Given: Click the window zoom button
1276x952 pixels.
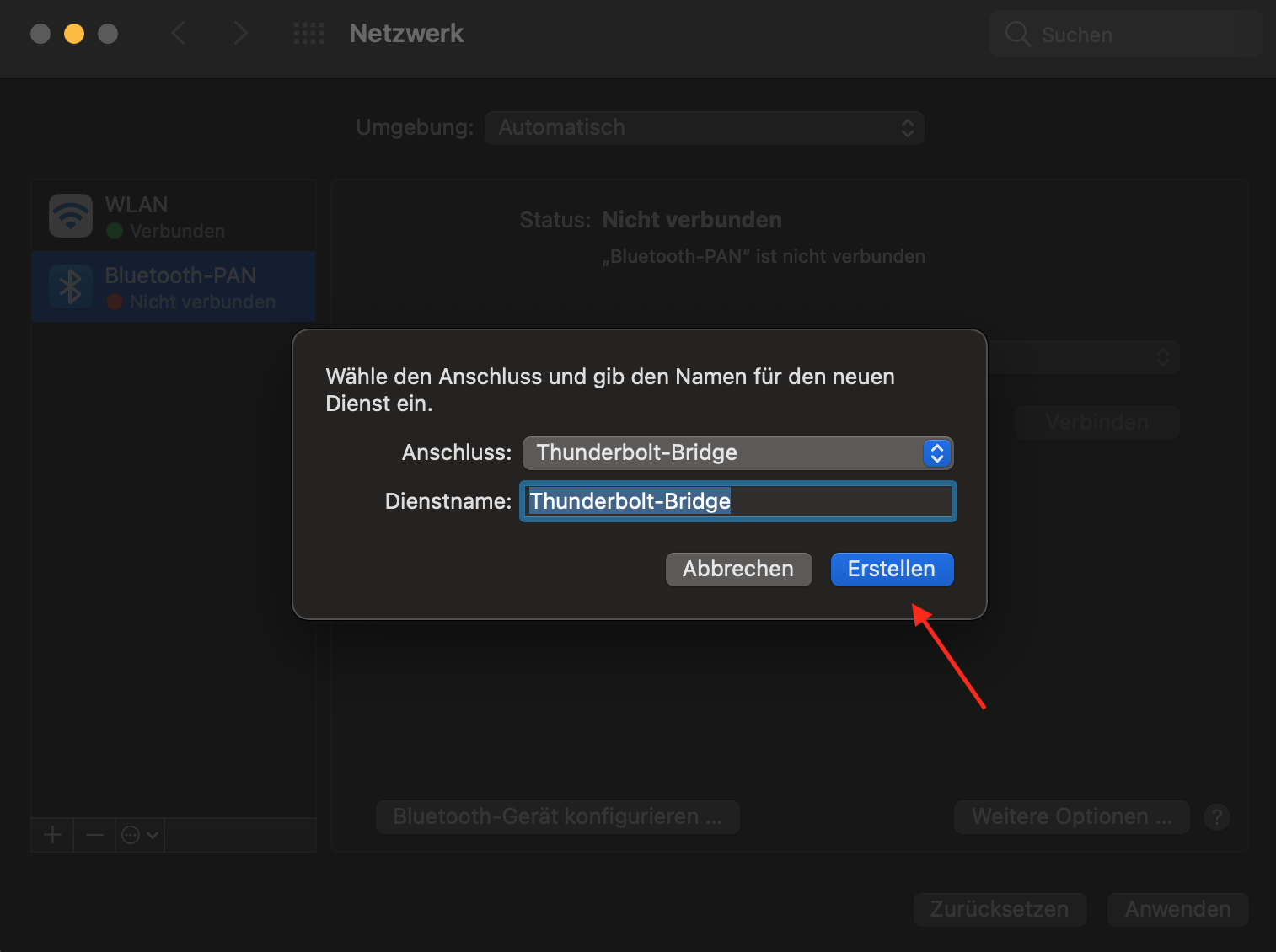Looking at the screenshot, I should [x=108, y=34].
